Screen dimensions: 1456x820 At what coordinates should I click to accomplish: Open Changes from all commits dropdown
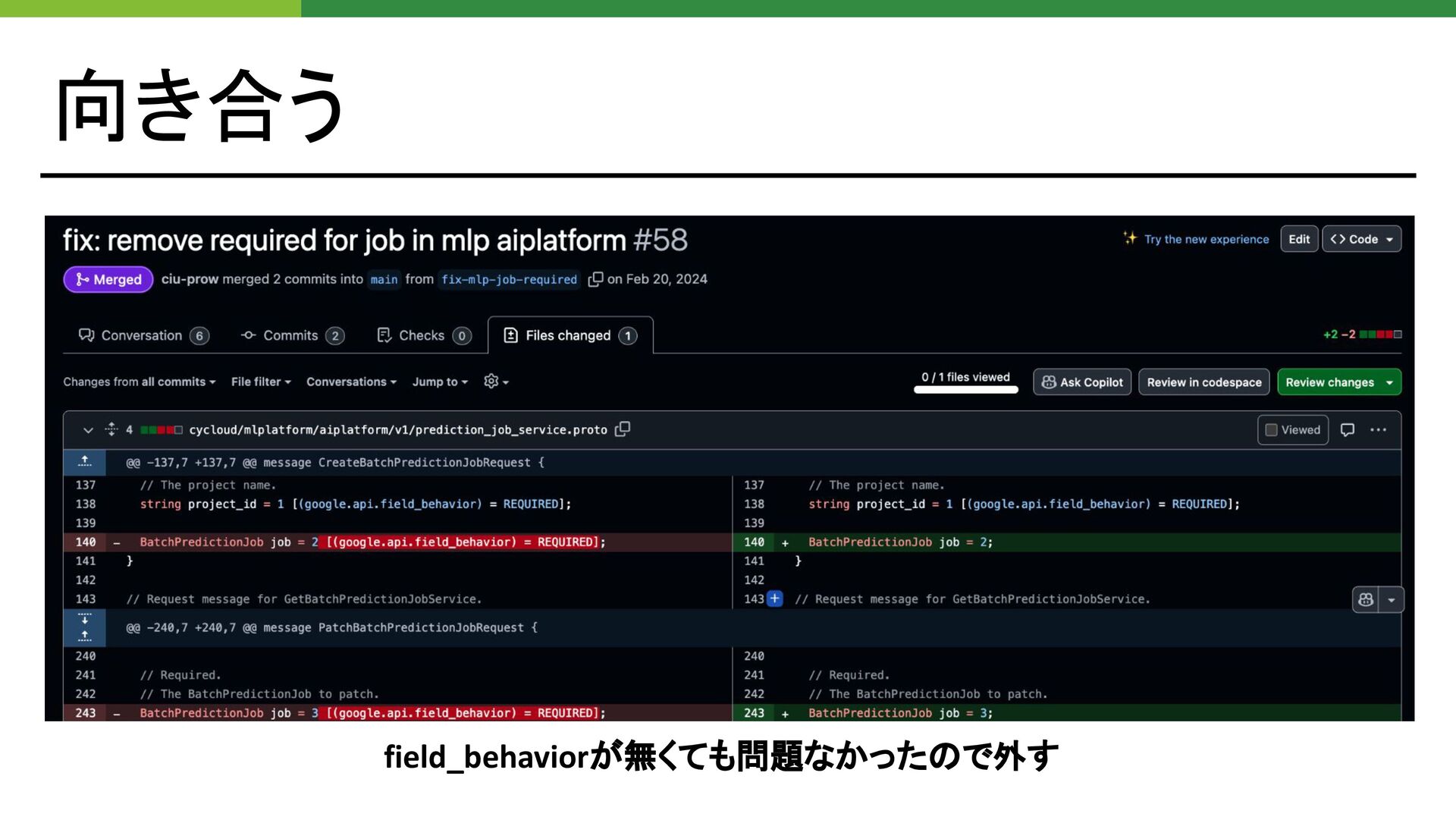[140, 382]
